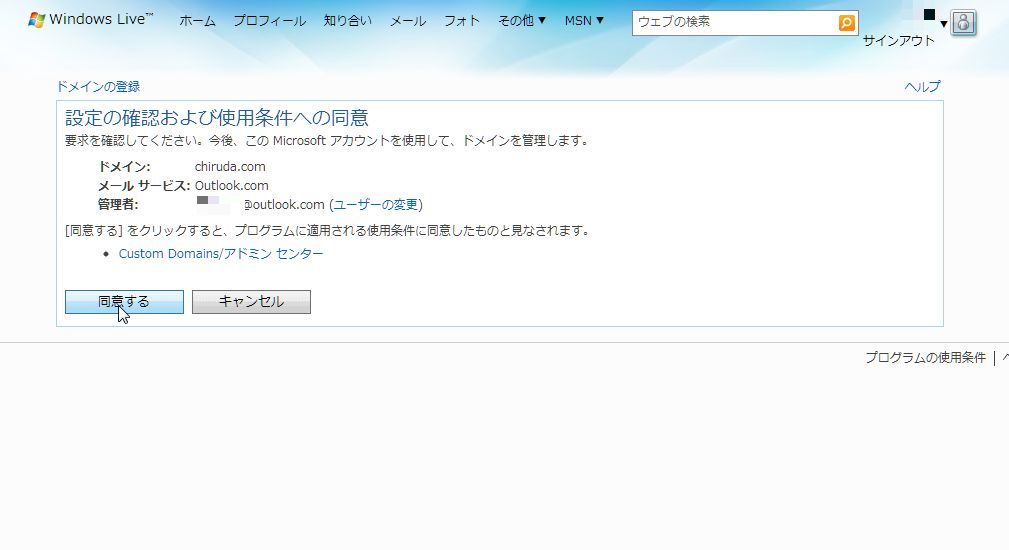Open the user avatar picture icon
The height and width of the screenshot is (550, 1009).
pos(963,23)
